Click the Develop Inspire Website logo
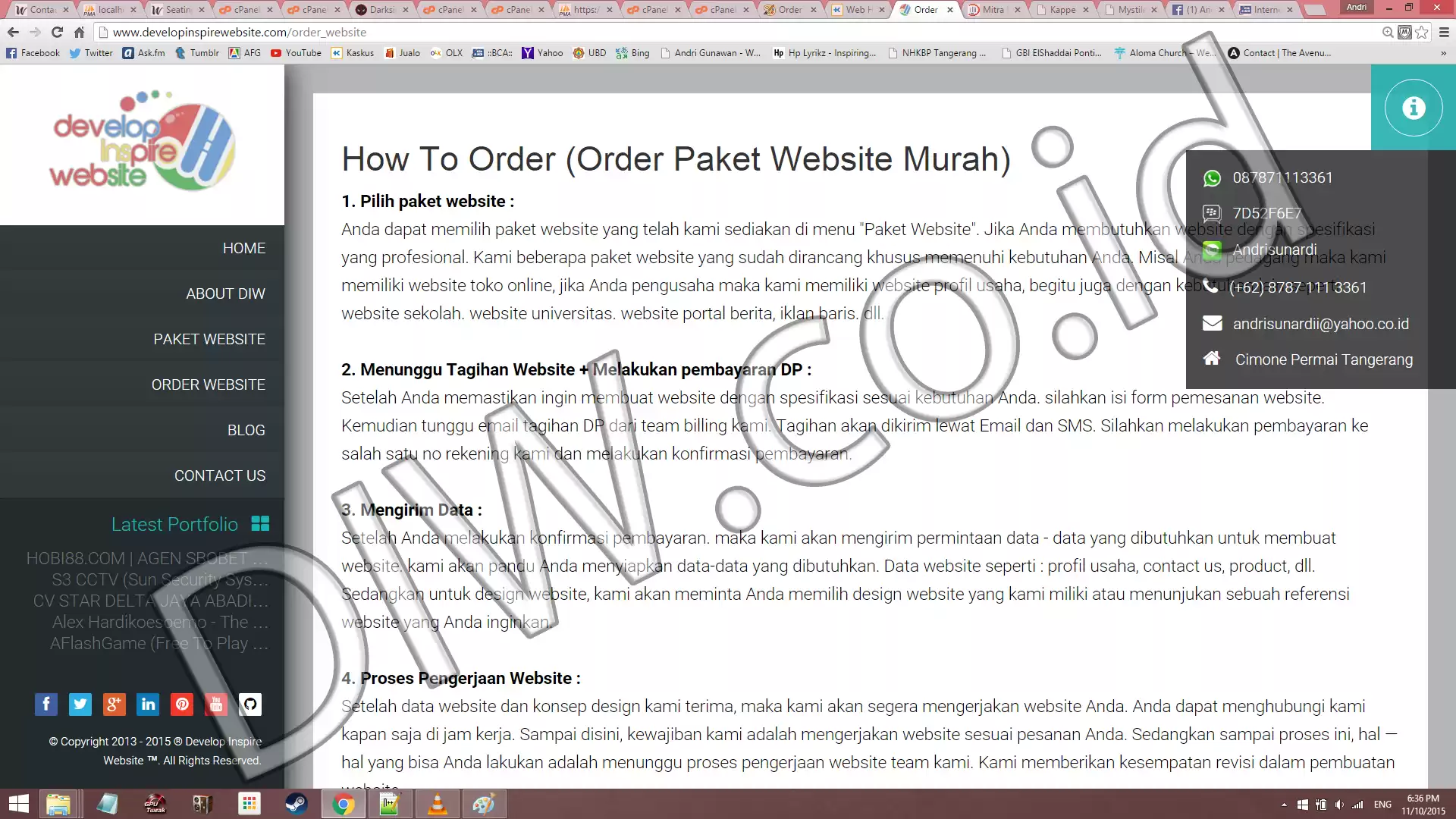 [x=143, y=141]
